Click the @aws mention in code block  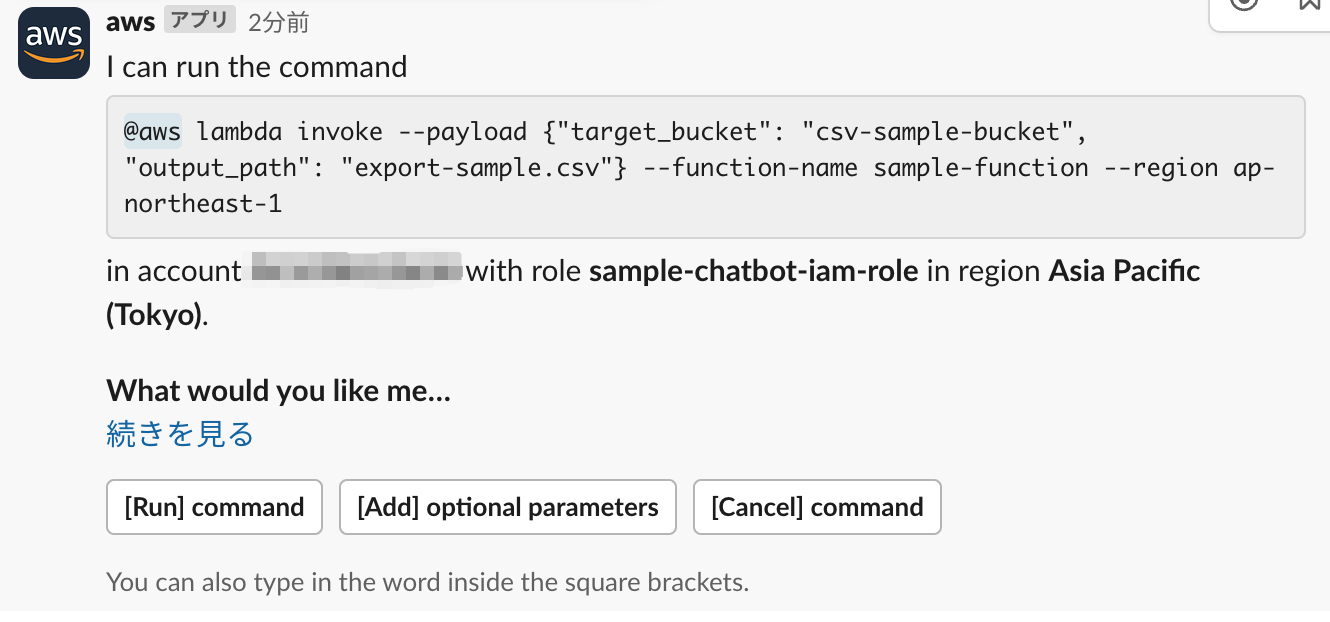(x=153, y=132)
